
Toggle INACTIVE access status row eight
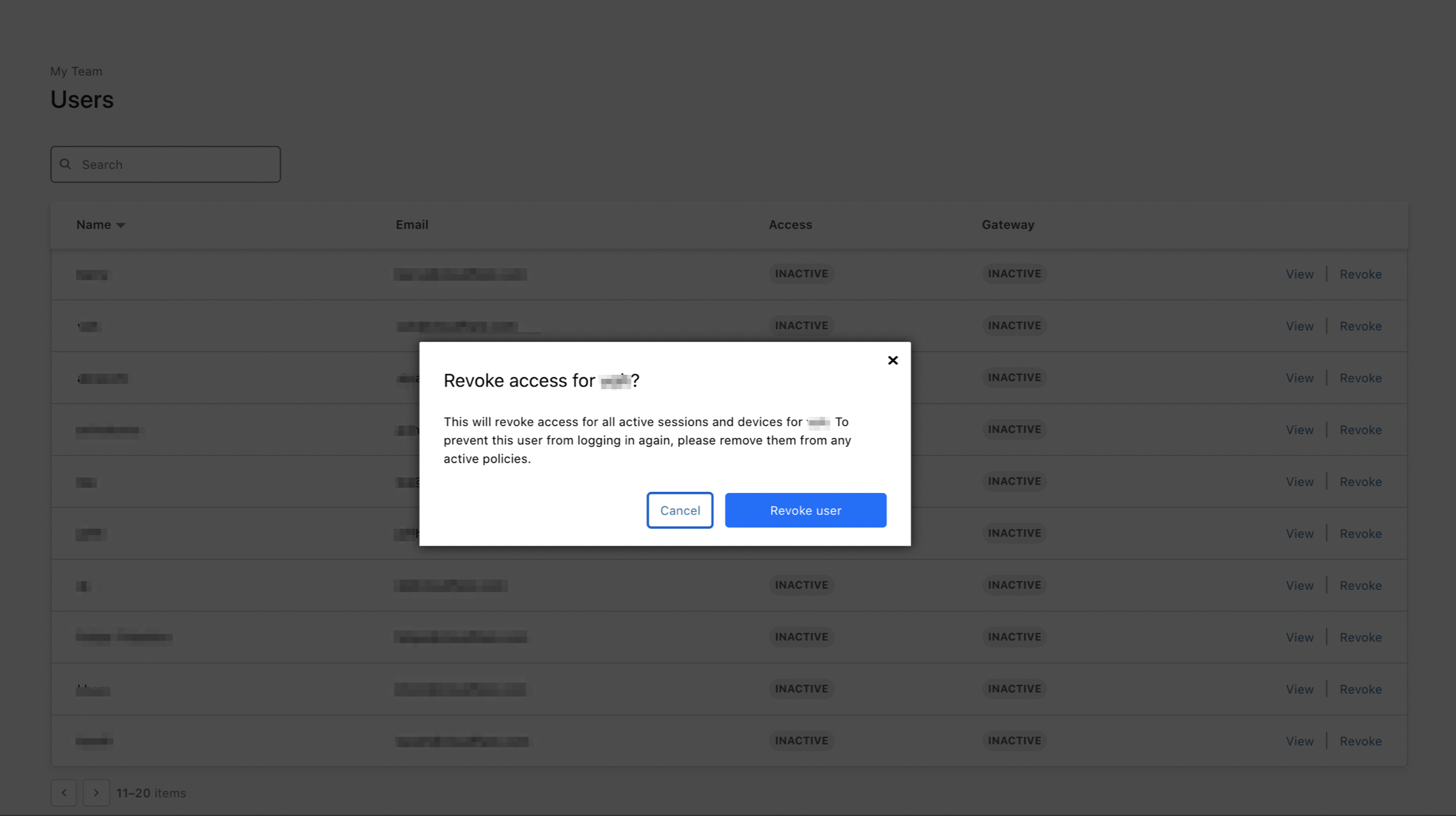801,636
